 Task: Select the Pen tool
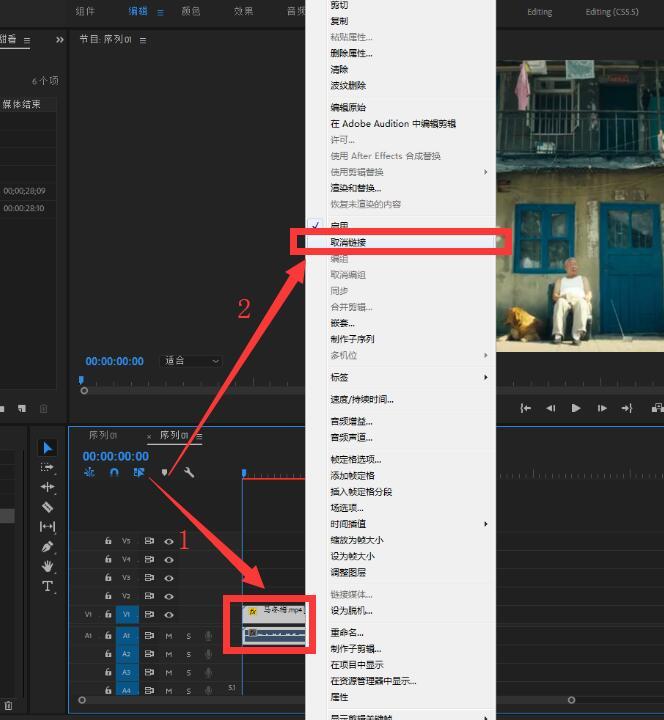point(47,546)
